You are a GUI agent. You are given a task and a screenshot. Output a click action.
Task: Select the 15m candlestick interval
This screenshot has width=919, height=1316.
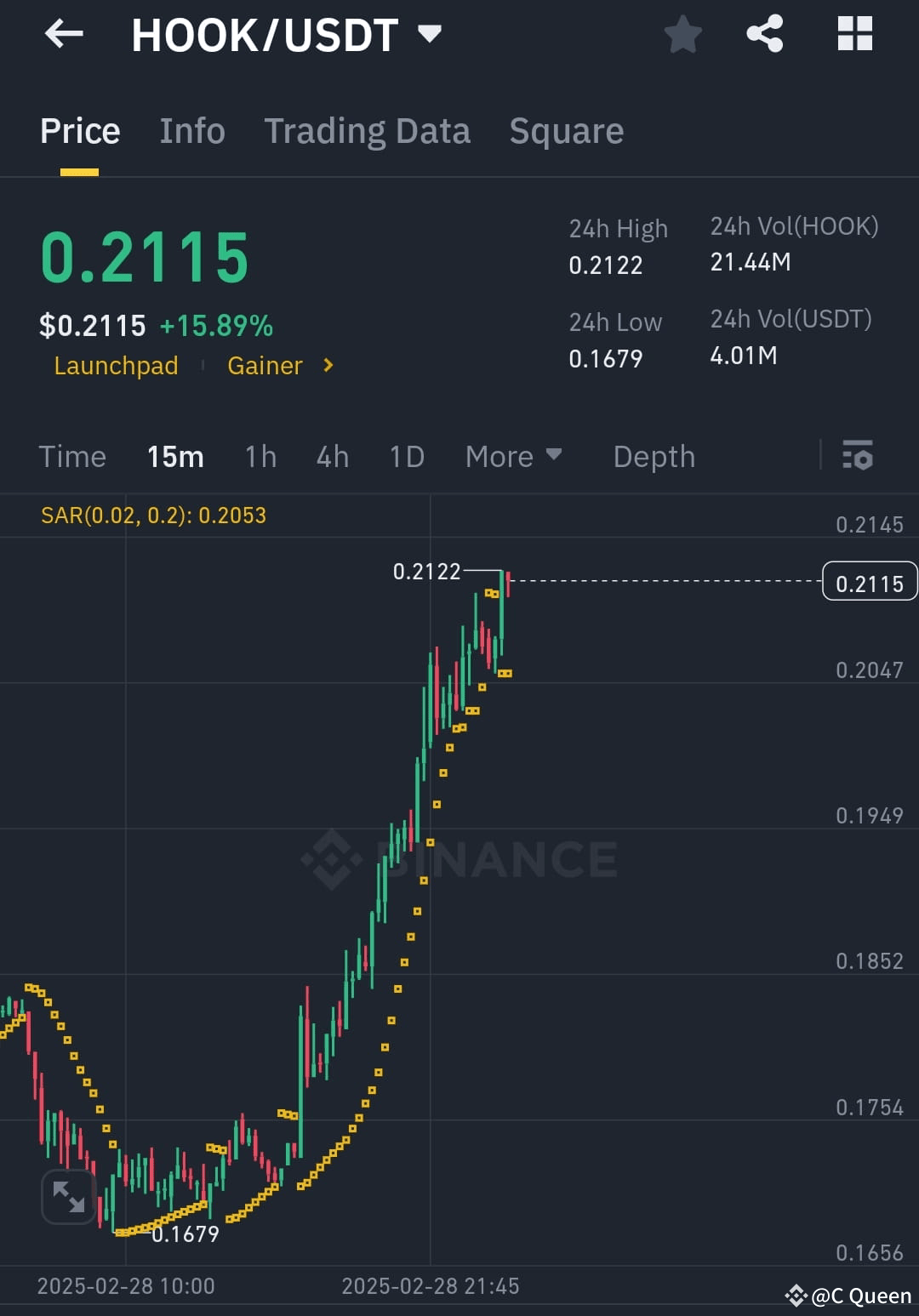click(x=175, y=457)
